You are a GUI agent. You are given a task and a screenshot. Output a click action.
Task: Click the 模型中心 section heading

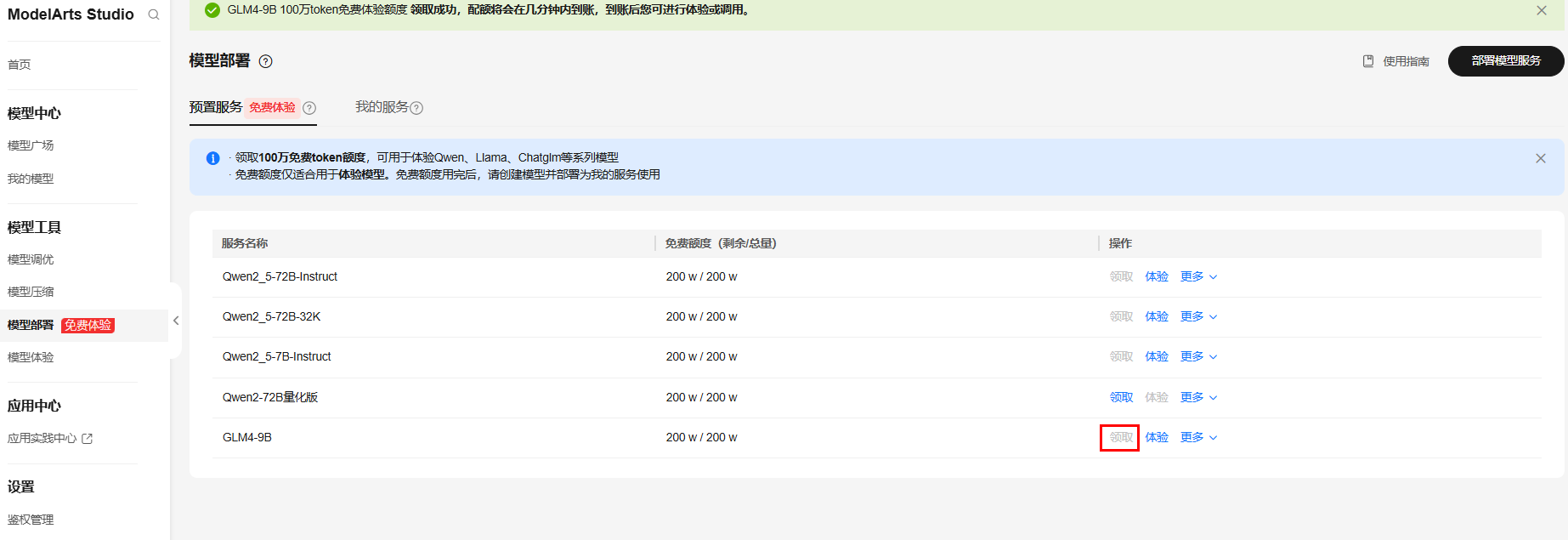pyautogui.click(x=34, y=113)
